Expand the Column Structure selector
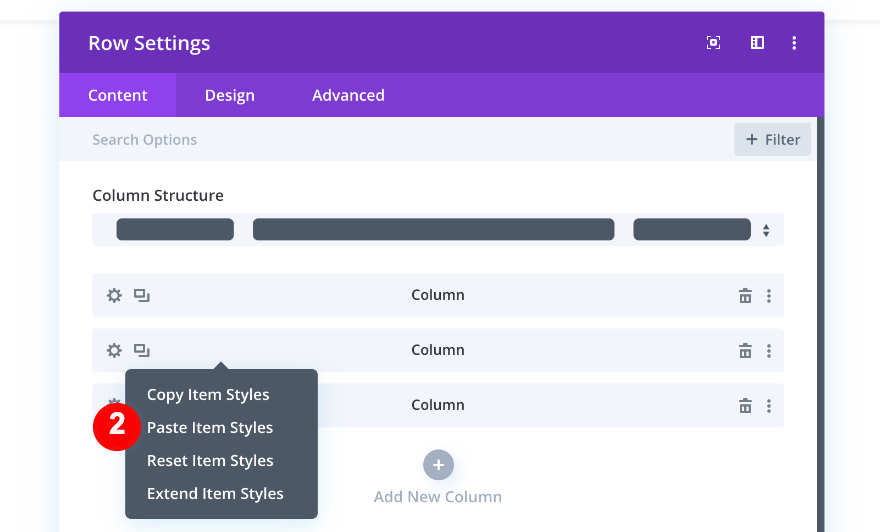Screen dimensions: 880x532 765,230
